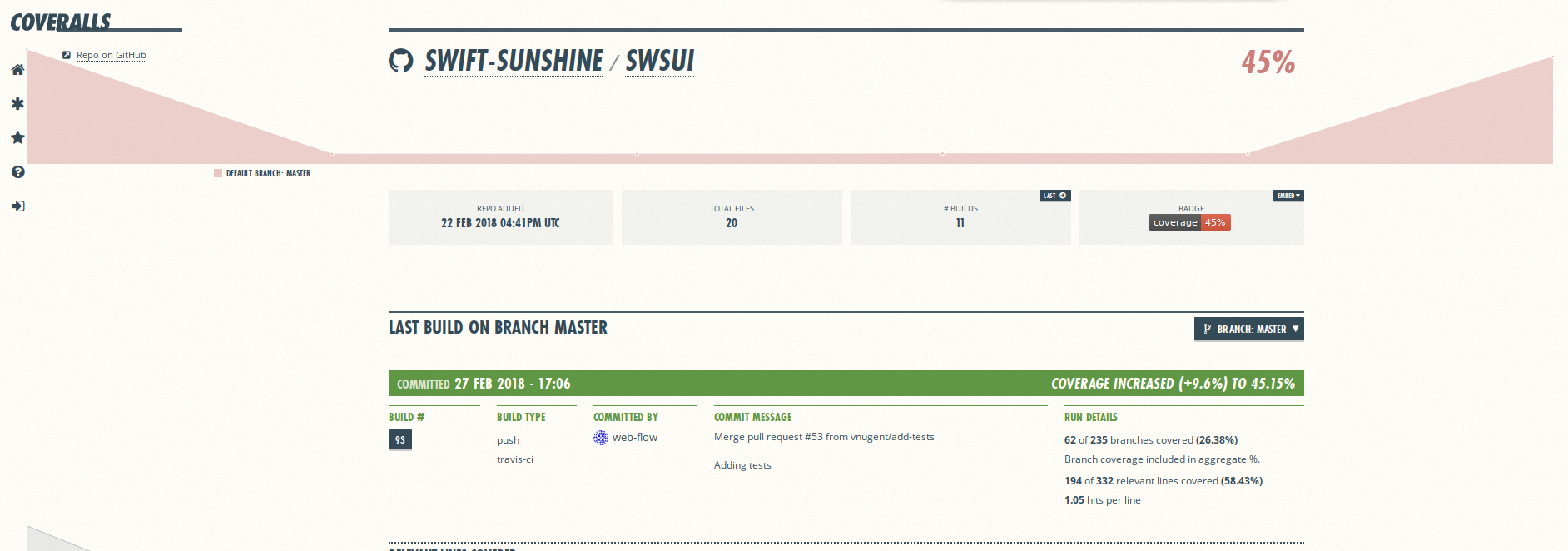Click the web-flow avatar icon
1568x551 pixels.
(601, 438)
